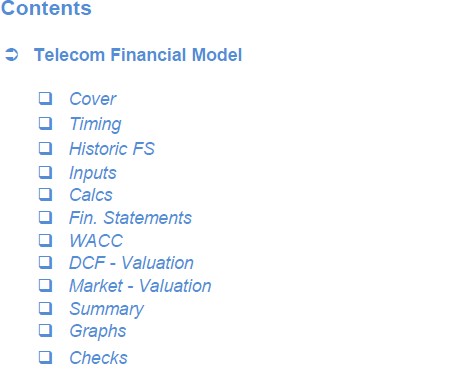Go to the Timing sheet
This screenshot has width=462, height=382.
point(95,124)
